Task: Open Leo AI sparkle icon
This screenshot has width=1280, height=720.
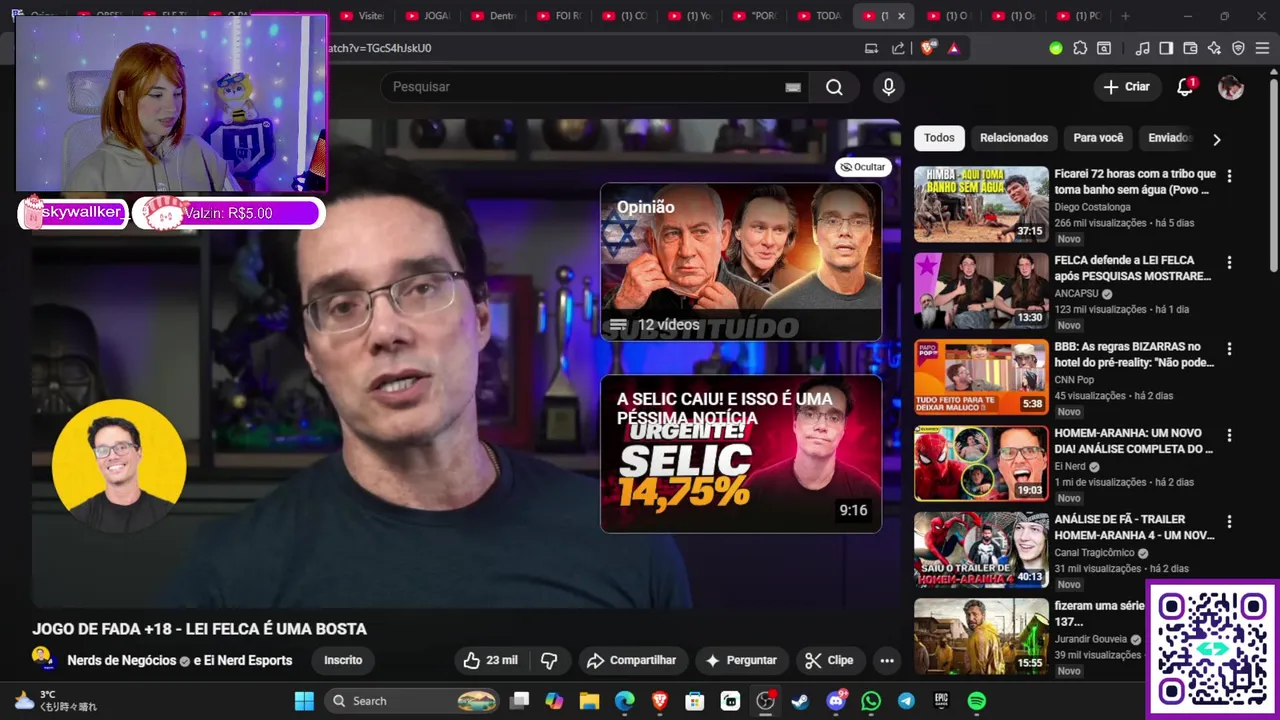Action: click(1214, 48)
